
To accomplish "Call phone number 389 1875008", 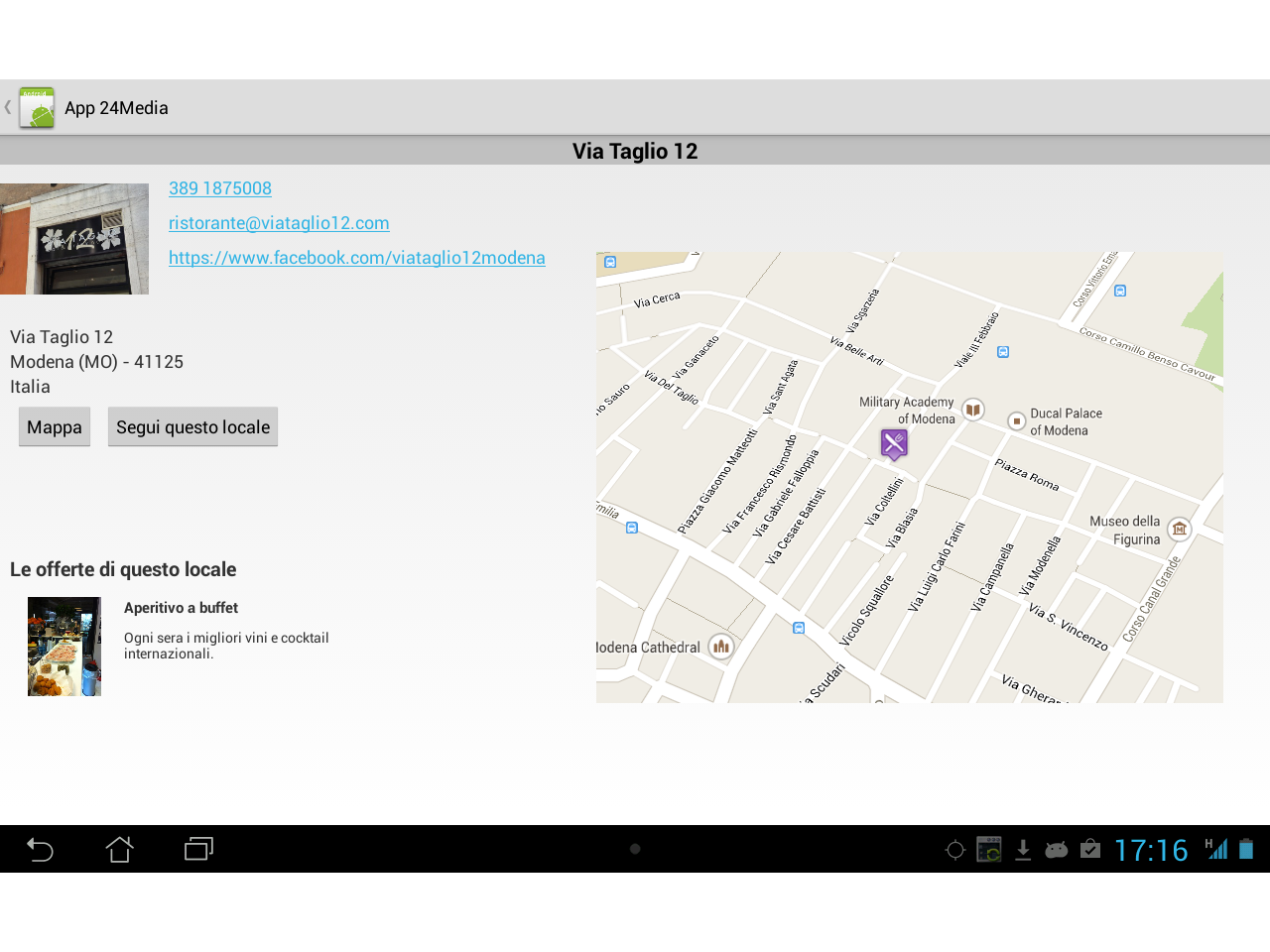I will click(220, 188).
